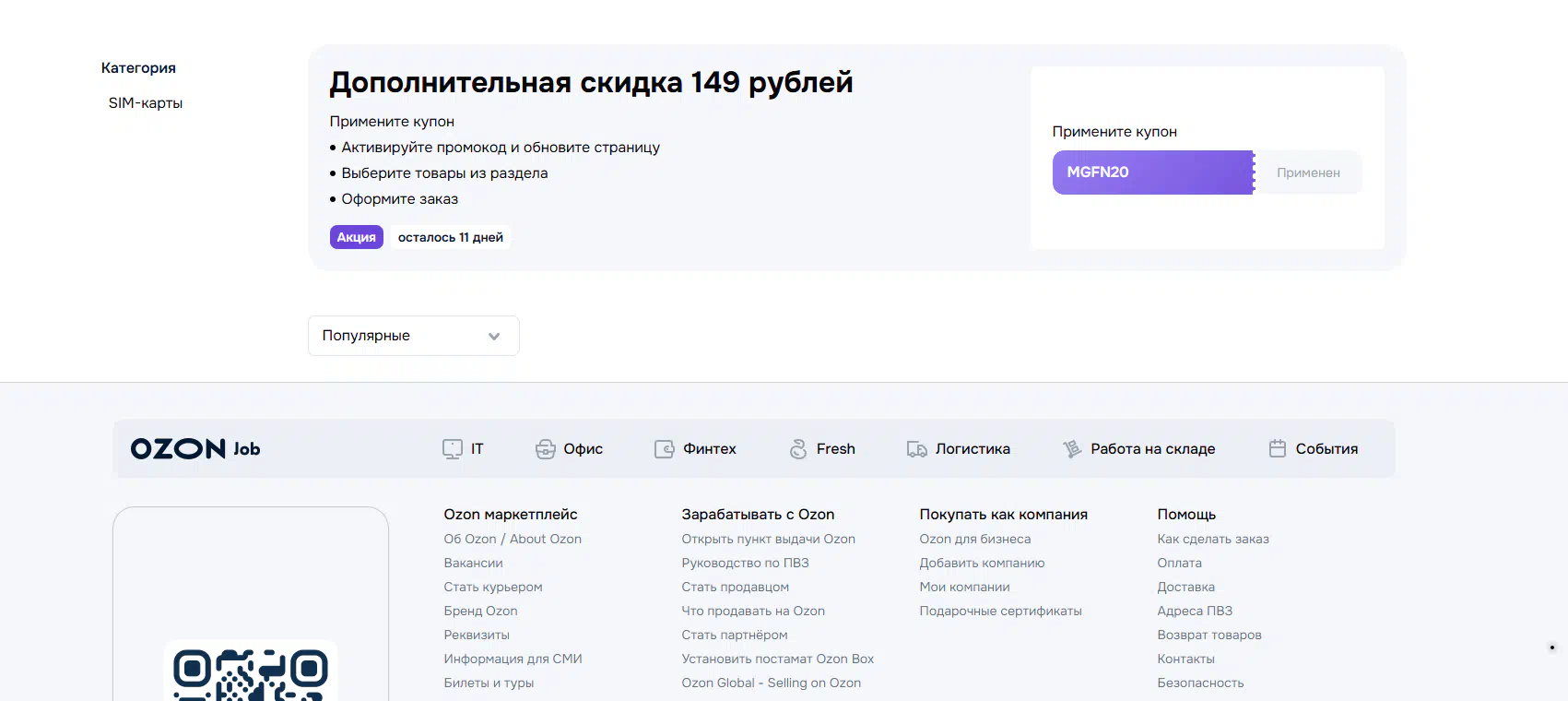The image size is (1568, 701).
Task: Open the Вакансии link
Action: [x=474, y=564]
